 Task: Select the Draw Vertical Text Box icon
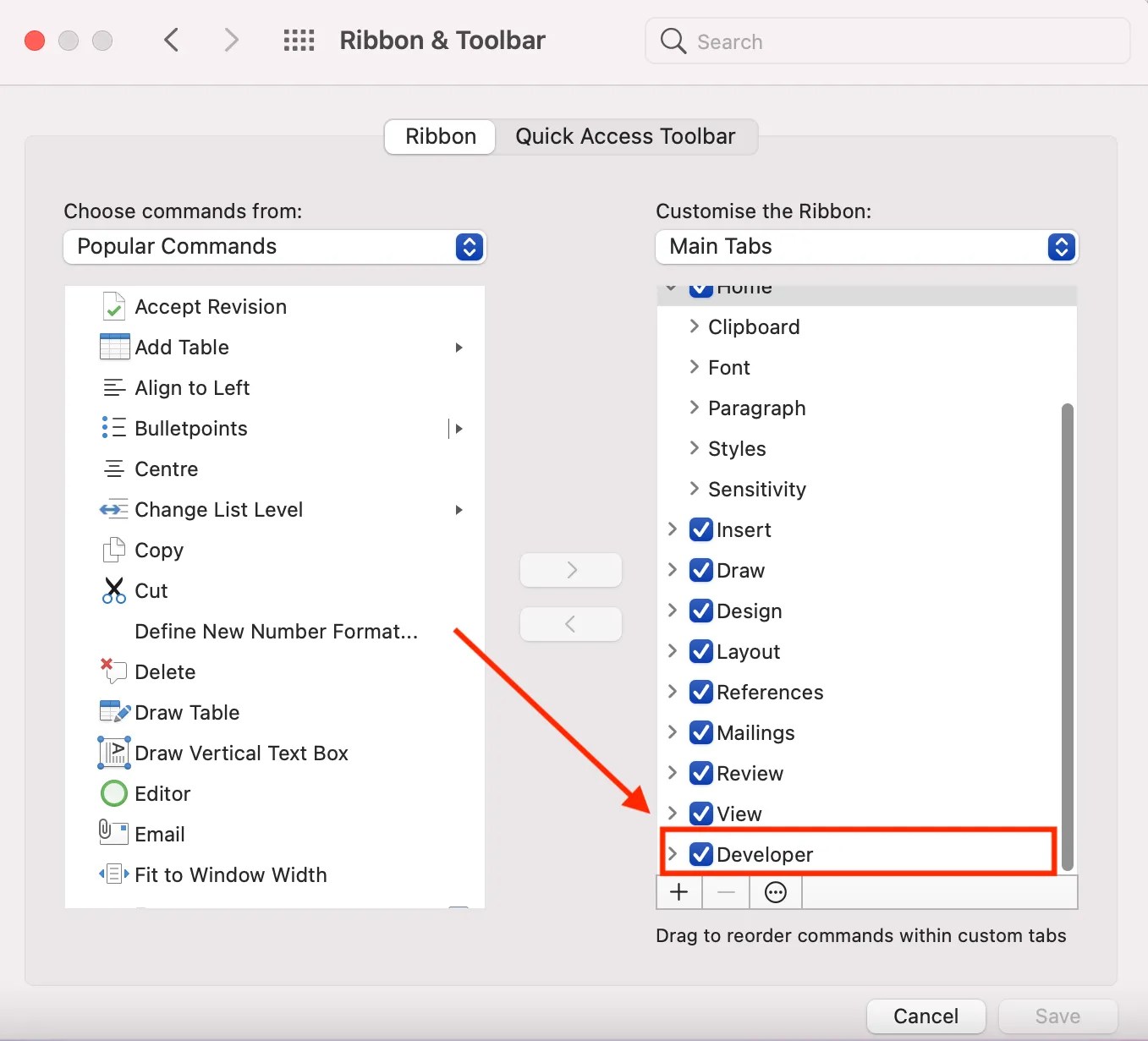click(113, 752)
